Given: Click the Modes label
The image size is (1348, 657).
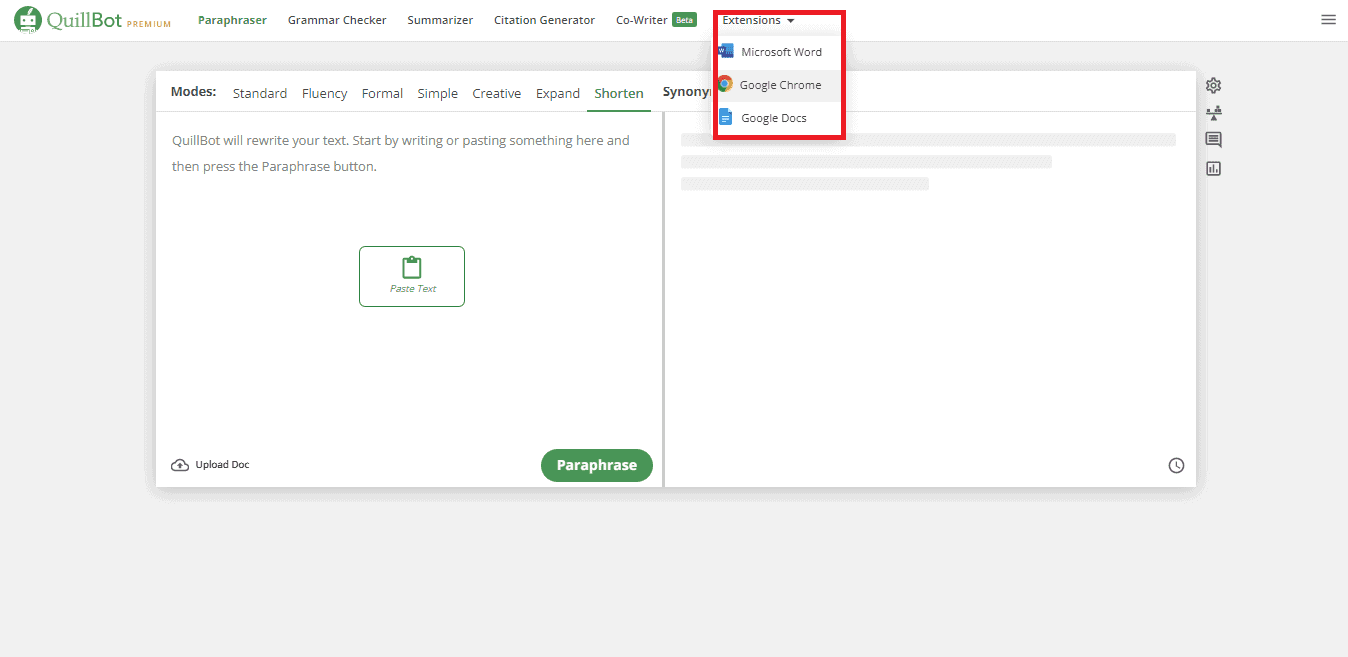Looking at the screenshot, I should [193, 91].
